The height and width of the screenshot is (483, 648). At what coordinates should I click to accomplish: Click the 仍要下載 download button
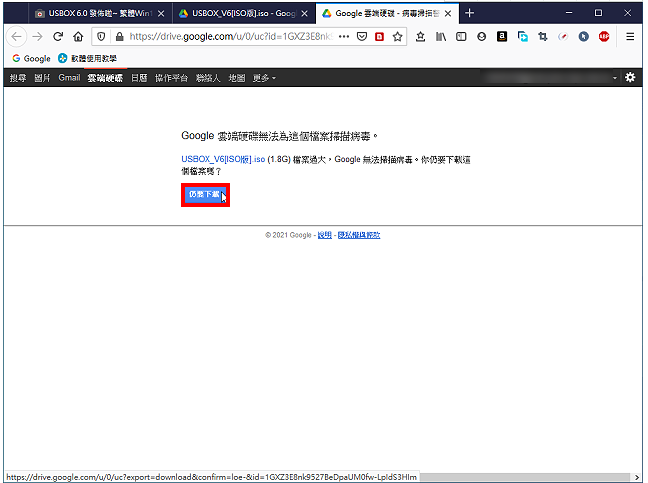tap(205, 195)
